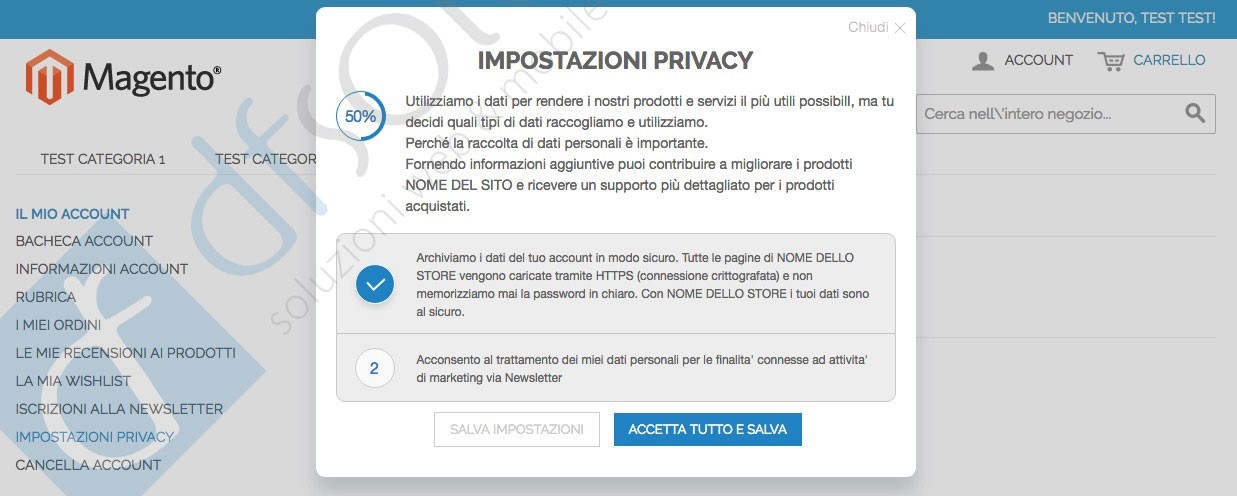Open the shopping cart icon
Screen dimensions: 1237x496
1110,61
